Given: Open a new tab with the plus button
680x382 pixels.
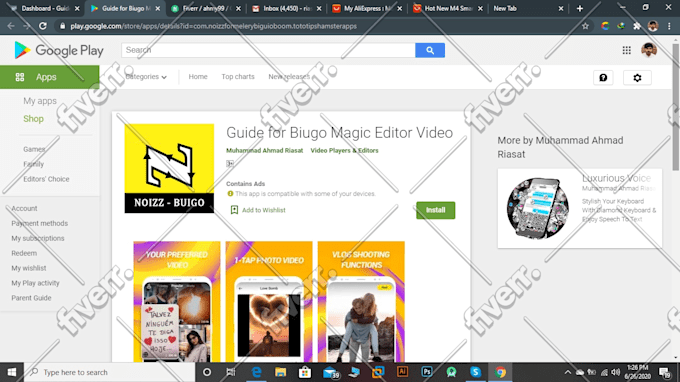Looking at the screenshot, I should point(580,8).
